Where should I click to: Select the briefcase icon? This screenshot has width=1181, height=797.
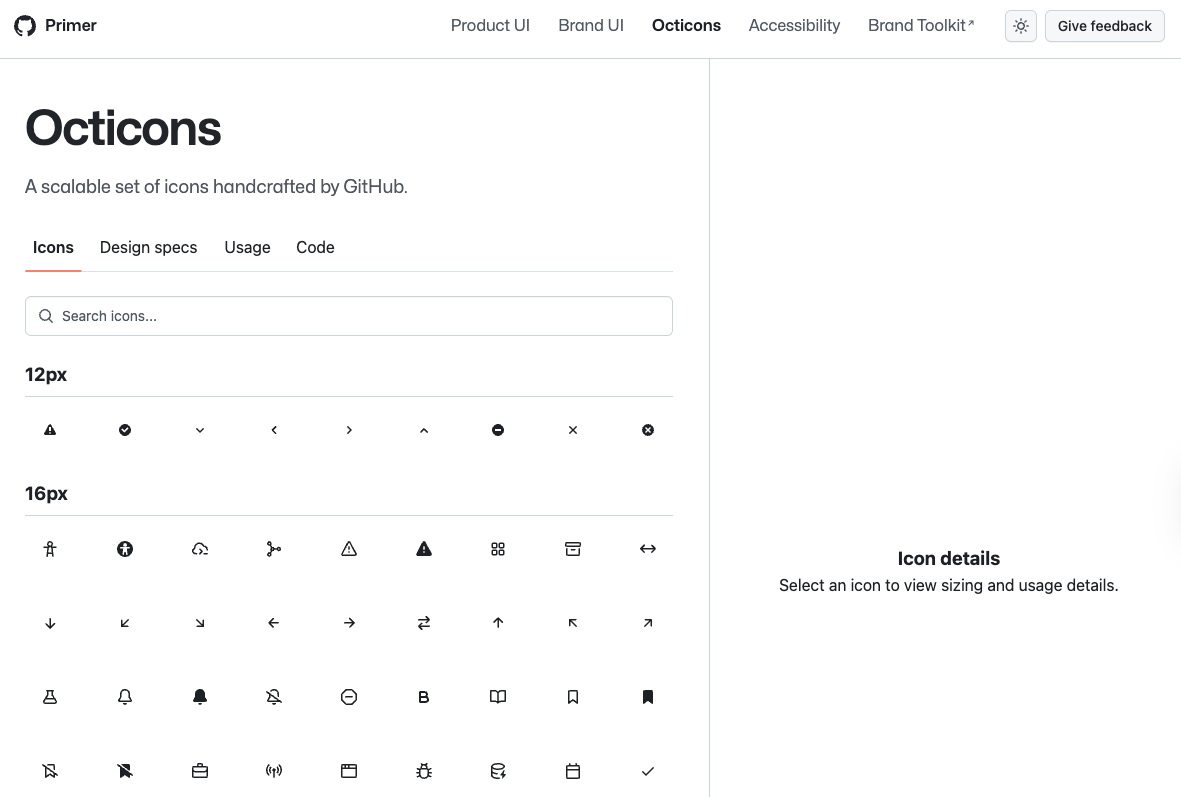200,771
